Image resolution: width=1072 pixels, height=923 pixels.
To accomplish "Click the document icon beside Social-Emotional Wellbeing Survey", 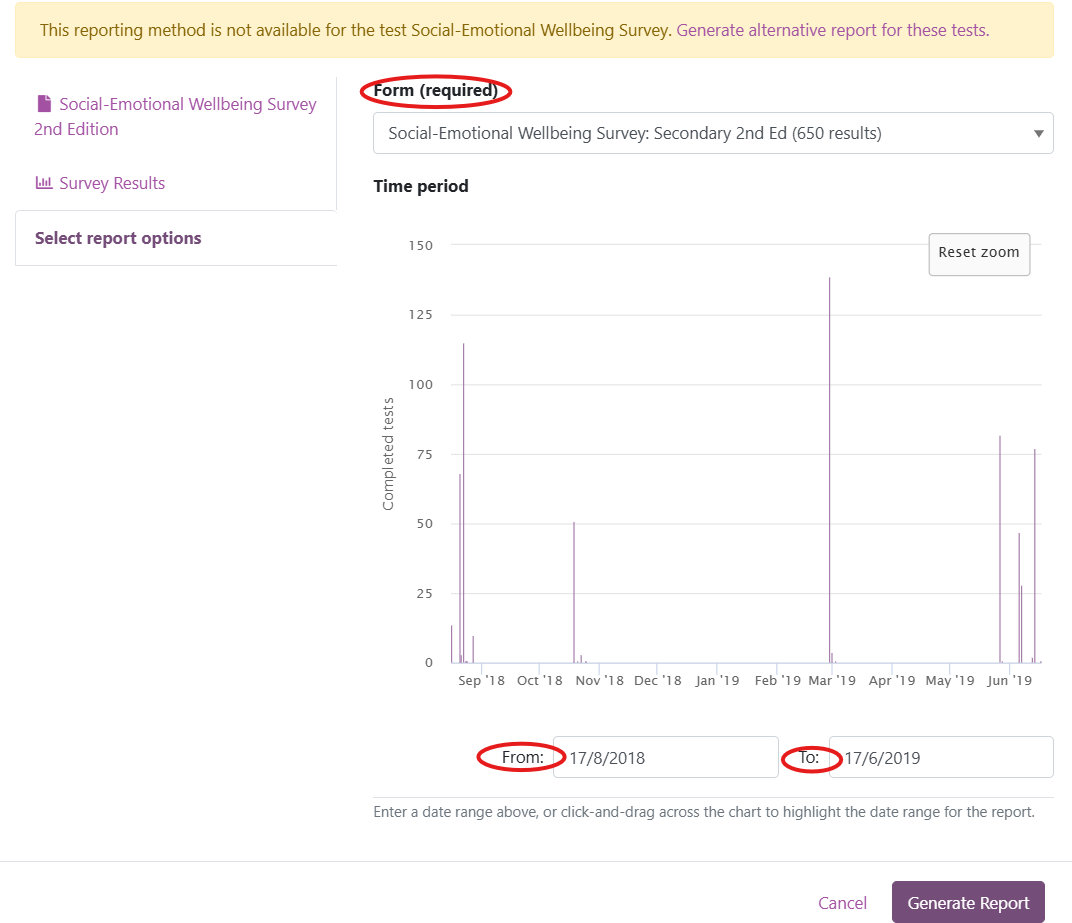I will [x=43, y=104].
